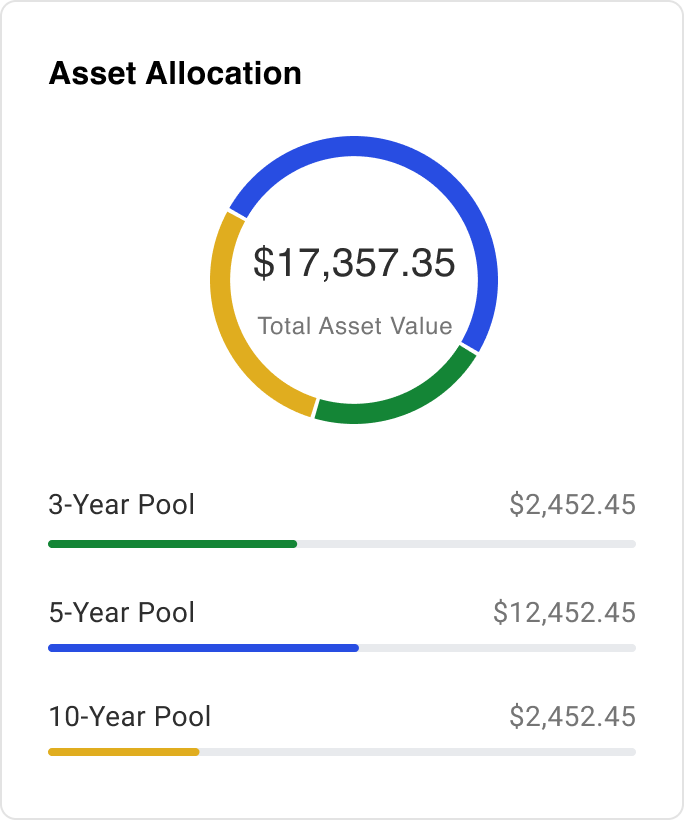
Task: Click the green filled 3-Year Pool bar
Action: point(172,544)
